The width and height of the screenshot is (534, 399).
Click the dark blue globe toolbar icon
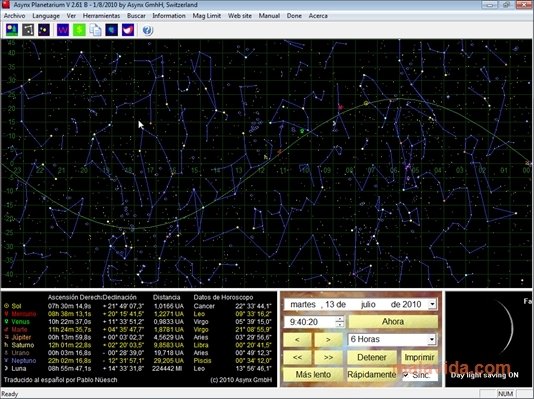tap(111, 30)
